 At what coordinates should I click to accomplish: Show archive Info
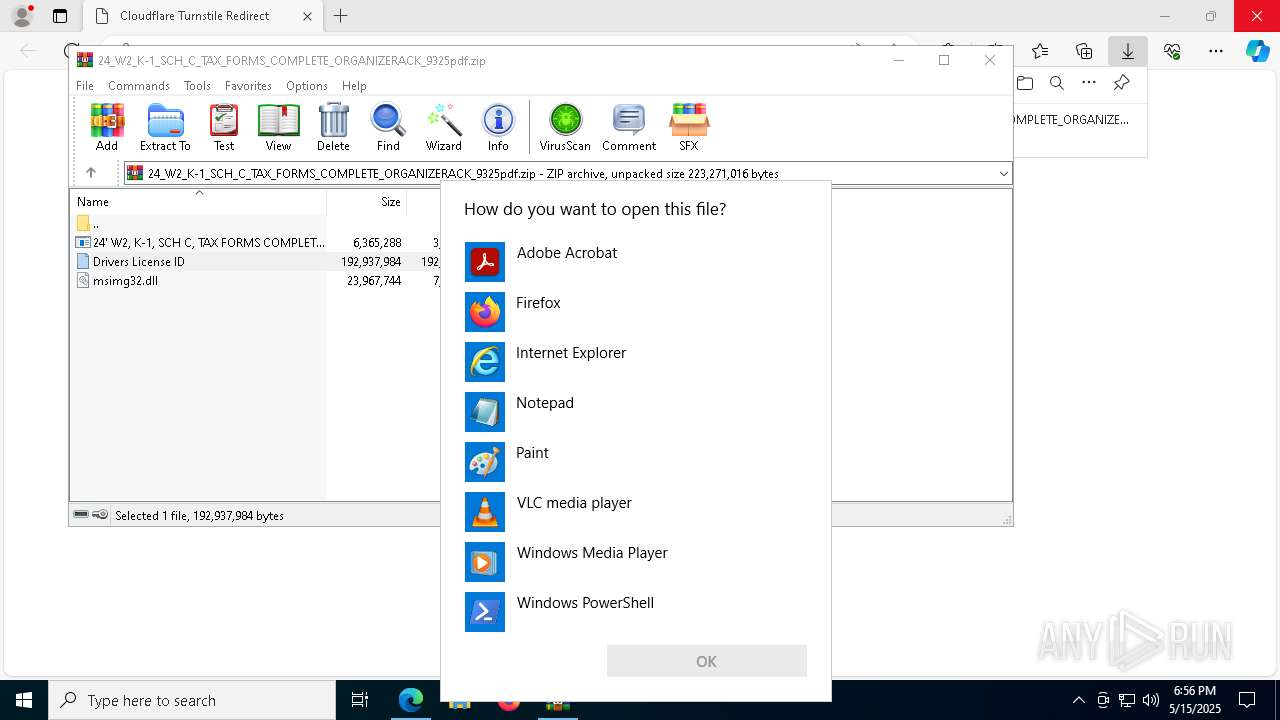[498, 127]
